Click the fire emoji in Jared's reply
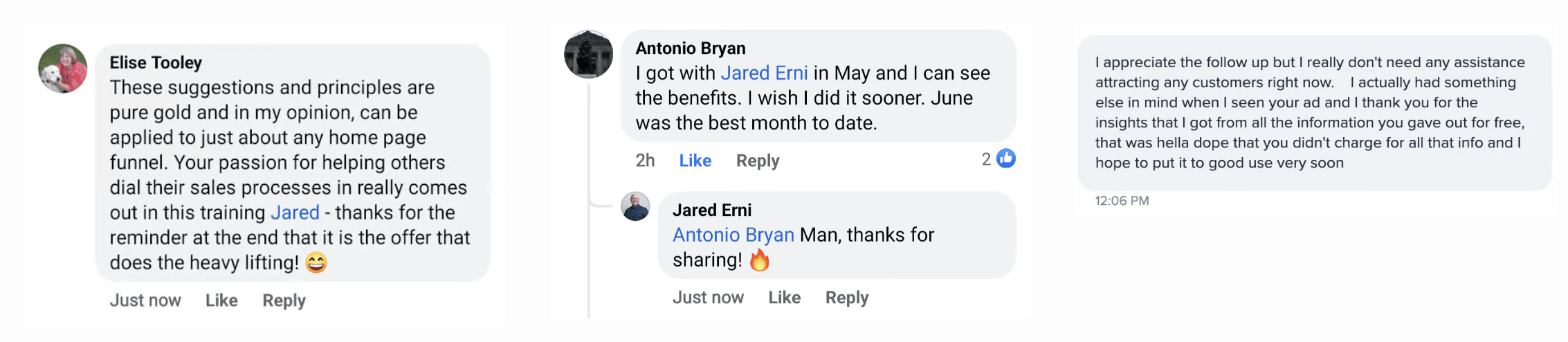 760,260
